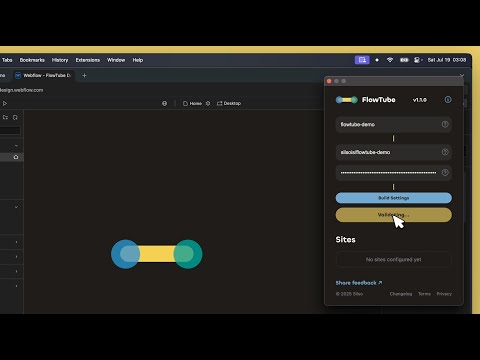This screenshot has width=480, height=360.
Task: Open the Bookmarks menu
Action: click(x=32, y=60)
